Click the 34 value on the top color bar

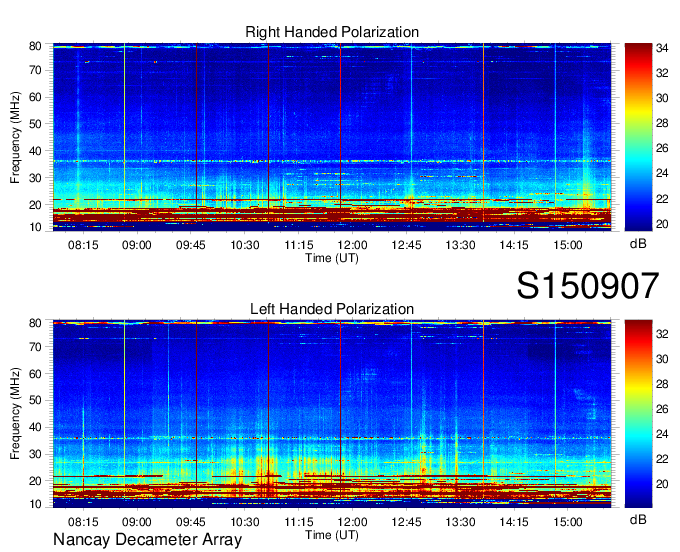(x=662, y=48)
